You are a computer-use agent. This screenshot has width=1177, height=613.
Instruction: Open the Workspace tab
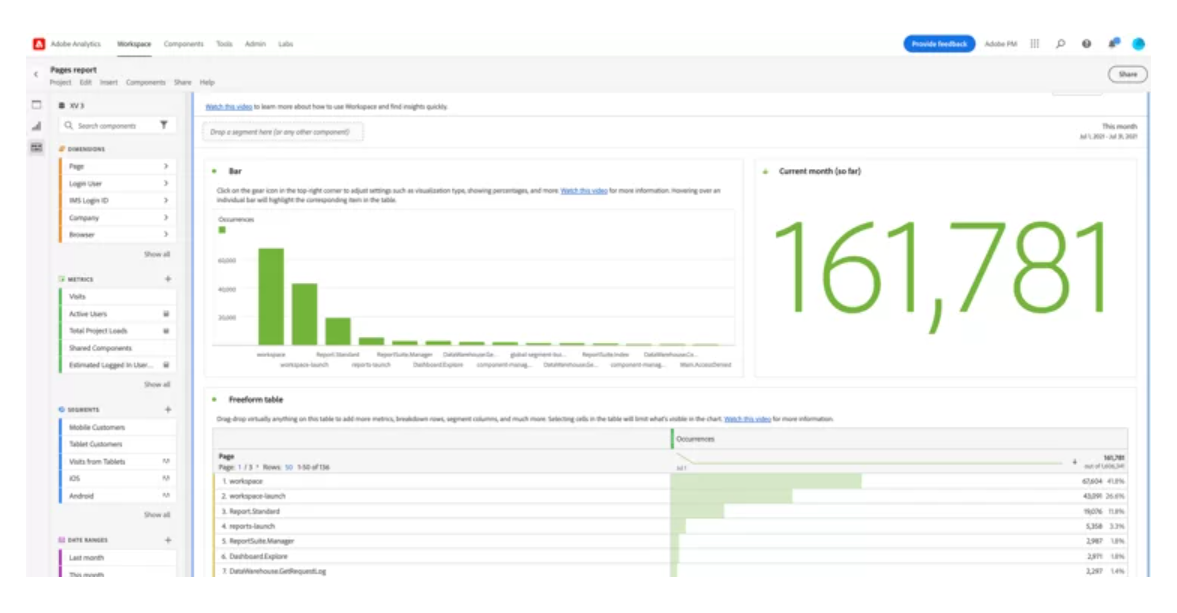click(134, 44)
